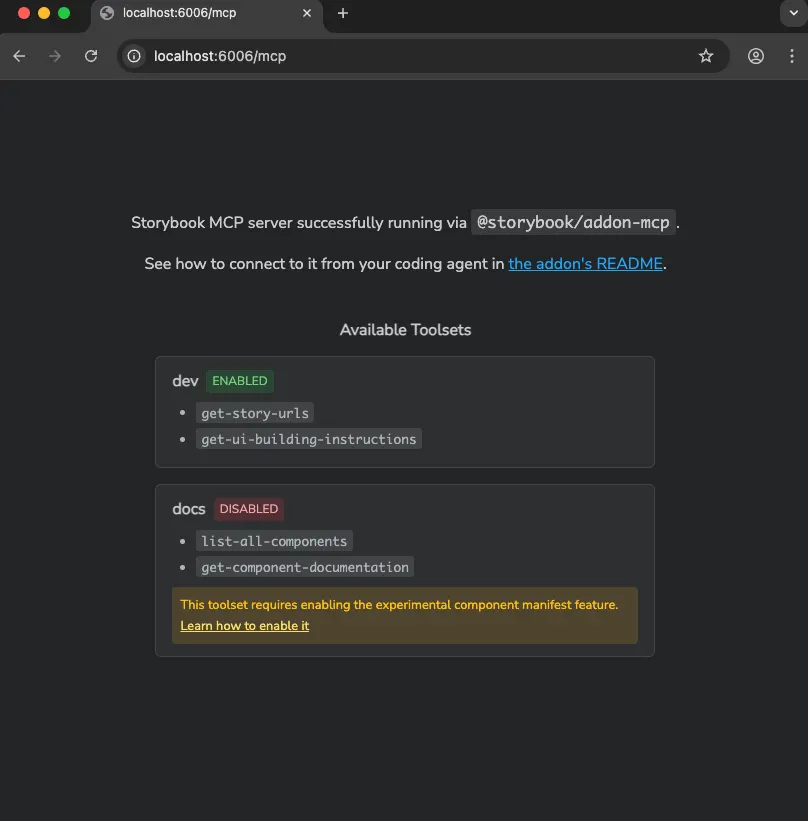
Task: Select the list-all-components tool name
Action: pos(274,541)
